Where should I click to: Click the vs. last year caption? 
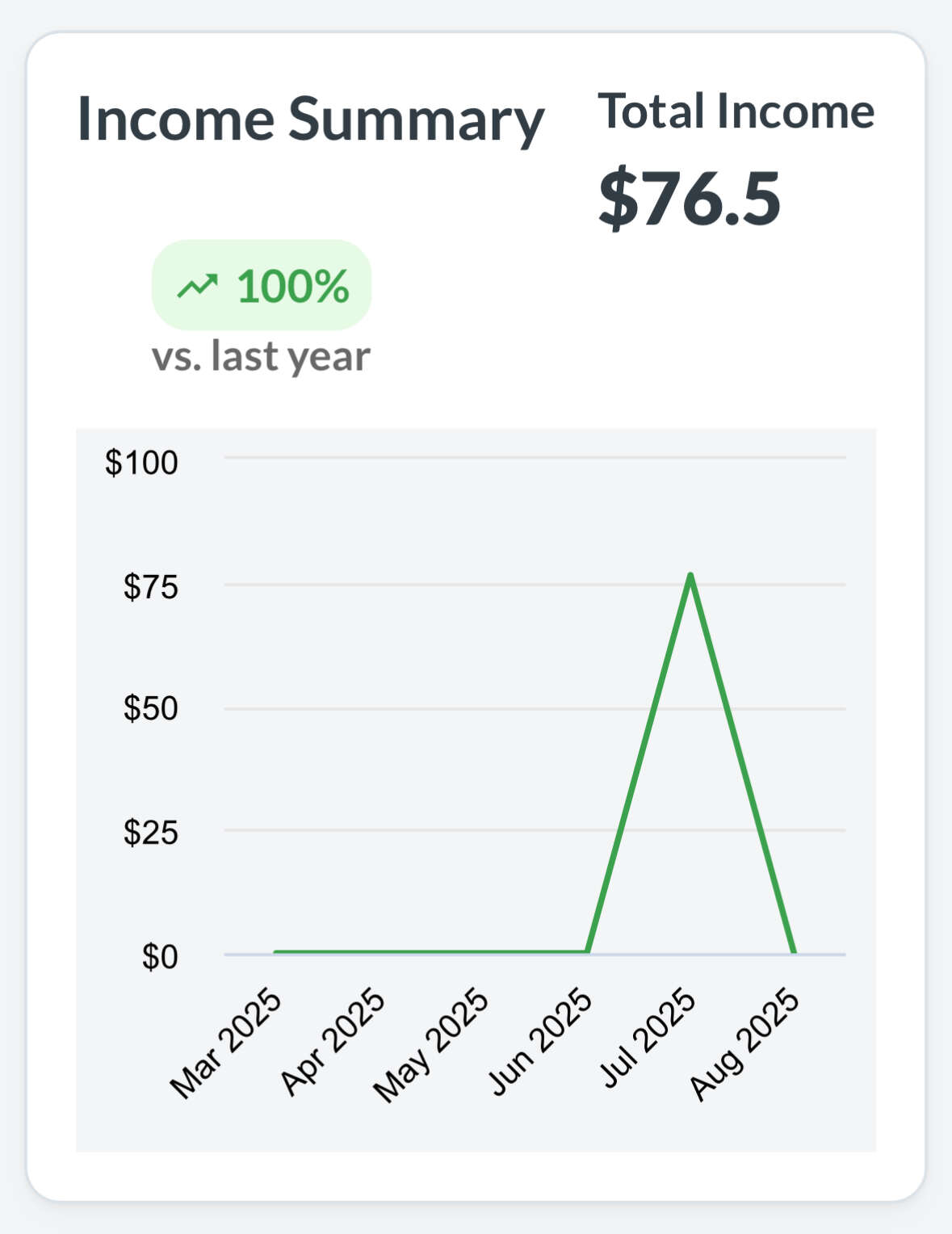pyautogui.click(x=261, y=356)
